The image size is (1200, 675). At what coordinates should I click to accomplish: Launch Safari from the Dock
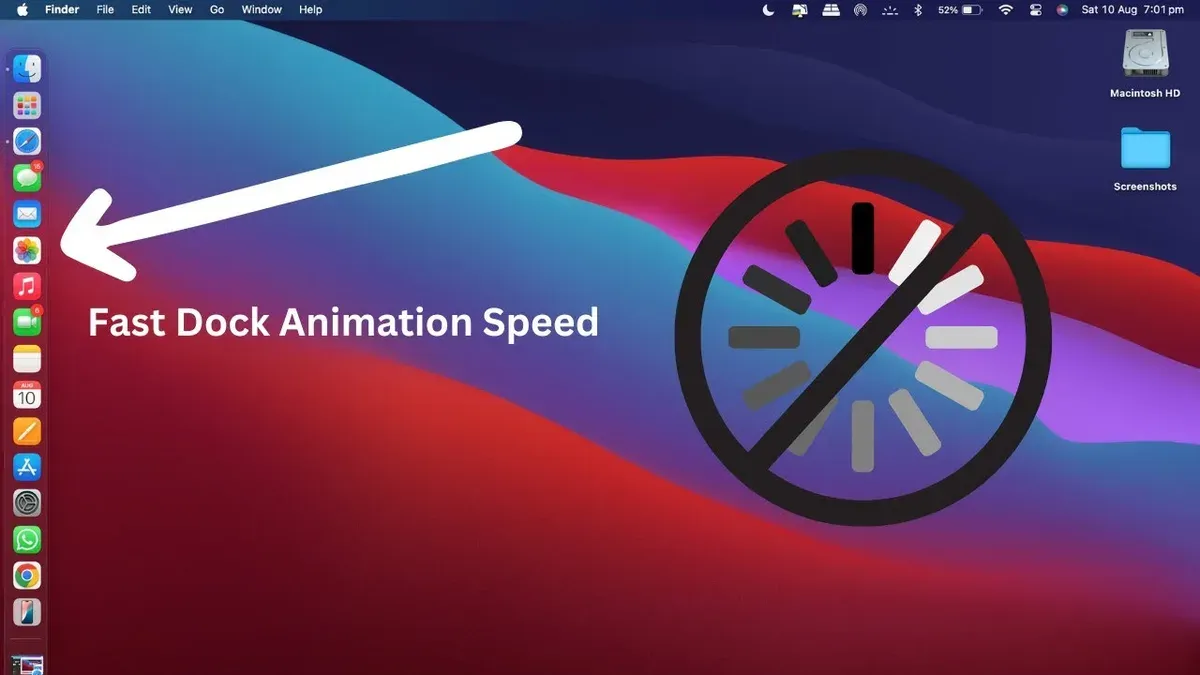point(27,141)
